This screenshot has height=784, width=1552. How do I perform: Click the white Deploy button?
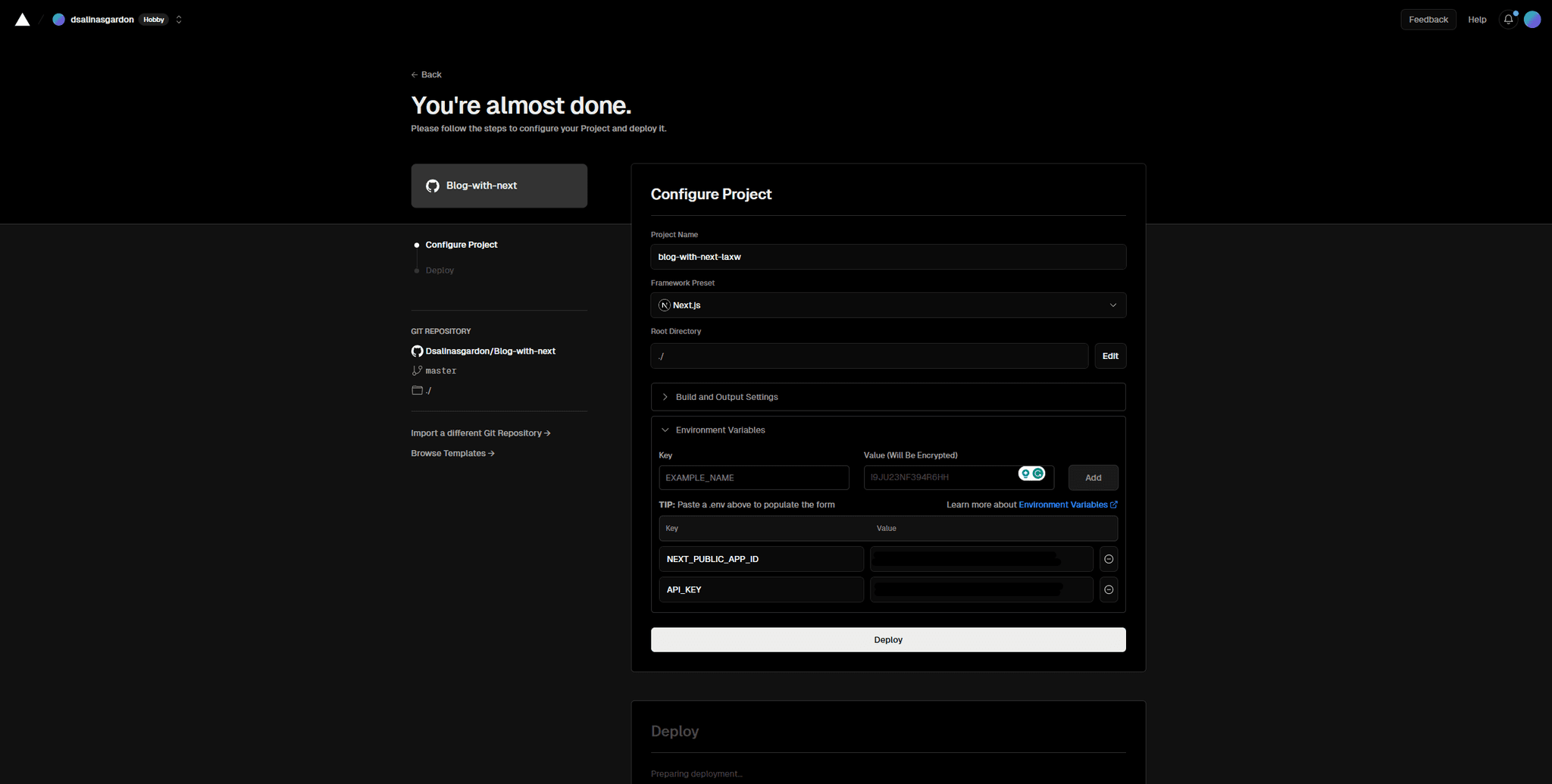pyautogui.click(x=888, y=640)
